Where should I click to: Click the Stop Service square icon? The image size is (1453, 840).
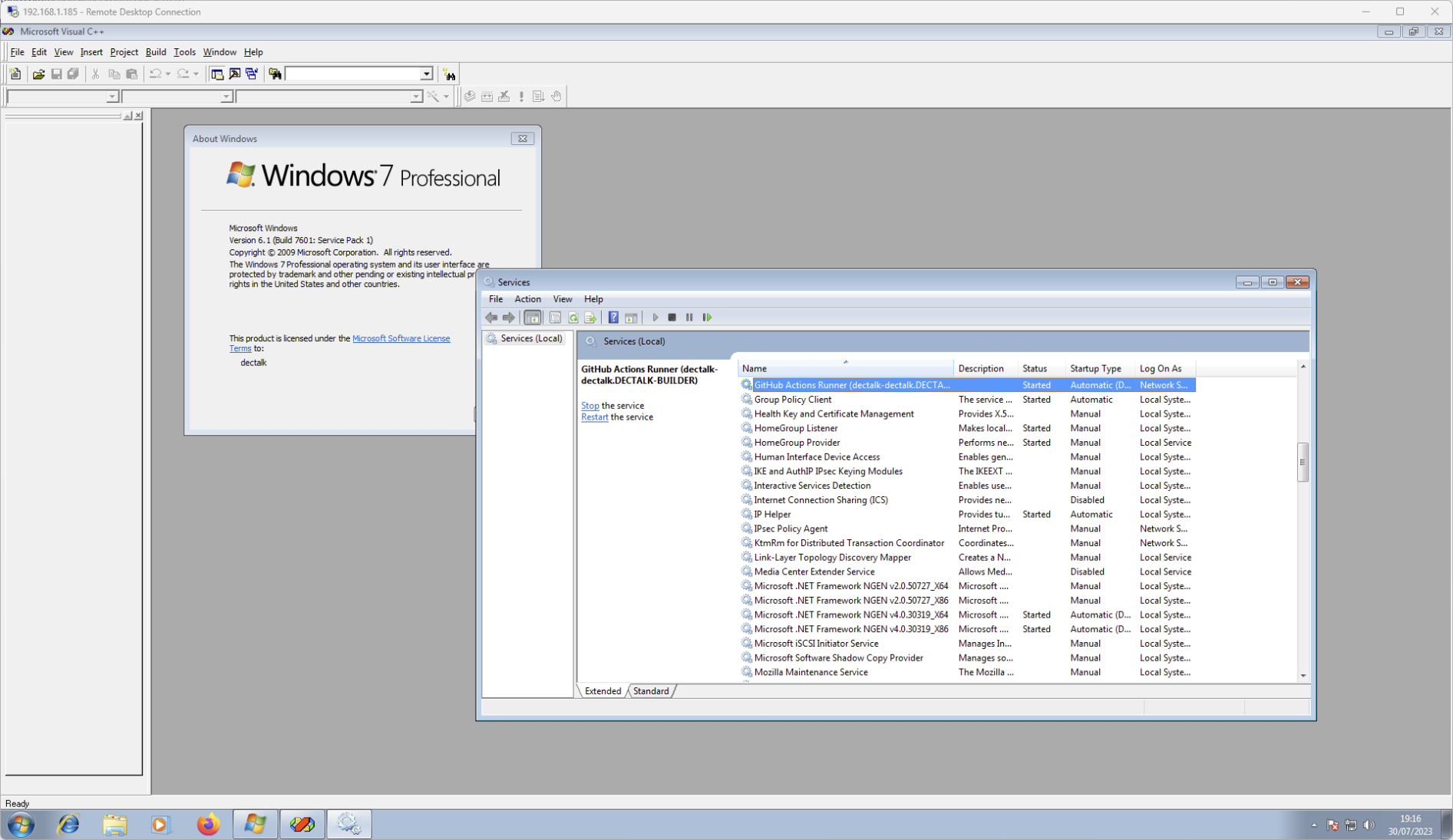click(x=672, y=318)
